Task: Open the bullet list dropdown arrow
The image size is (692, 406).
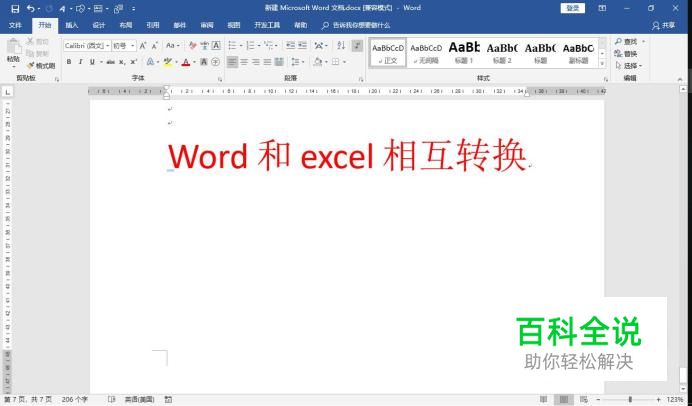Action: coord(241,45)
